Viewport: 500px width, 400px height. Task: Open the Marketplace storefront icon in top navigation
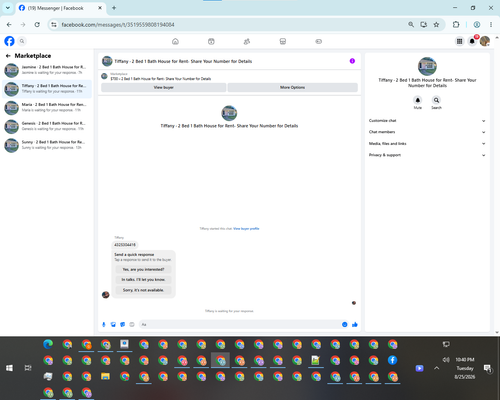pyautogui.click(x=283, y=41)
